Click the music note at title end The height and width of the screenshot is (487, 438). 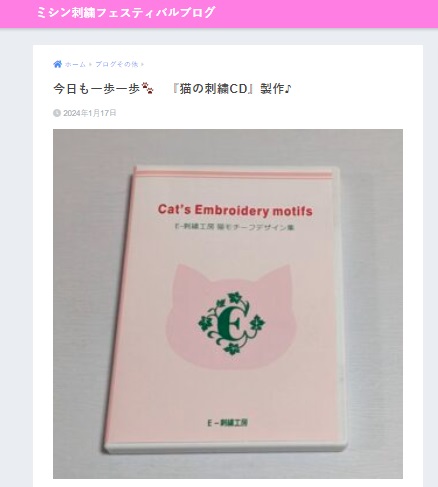click(x=288, y=89)
